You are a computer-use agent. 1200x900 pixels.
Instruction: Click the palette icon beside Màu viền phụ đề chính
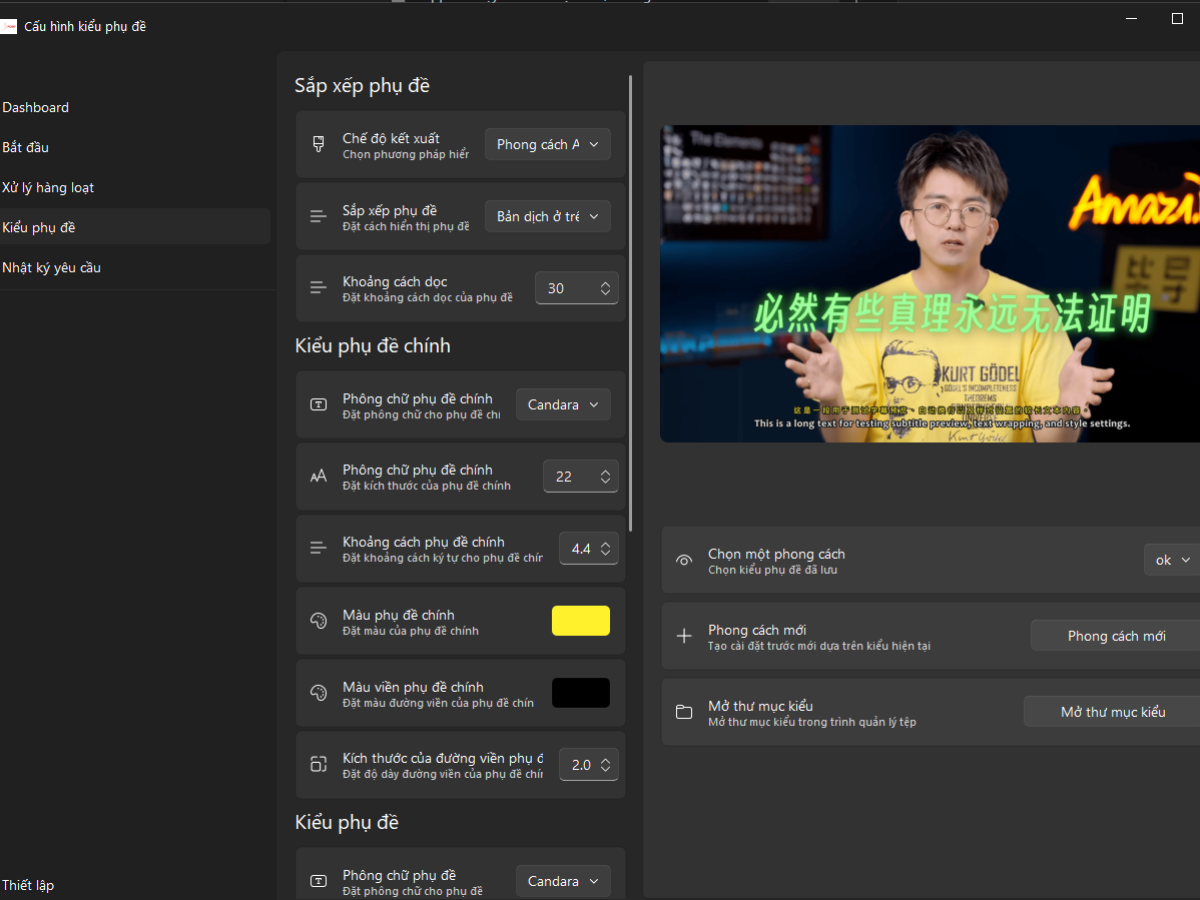pyautogui.click(x=318, y=692)
